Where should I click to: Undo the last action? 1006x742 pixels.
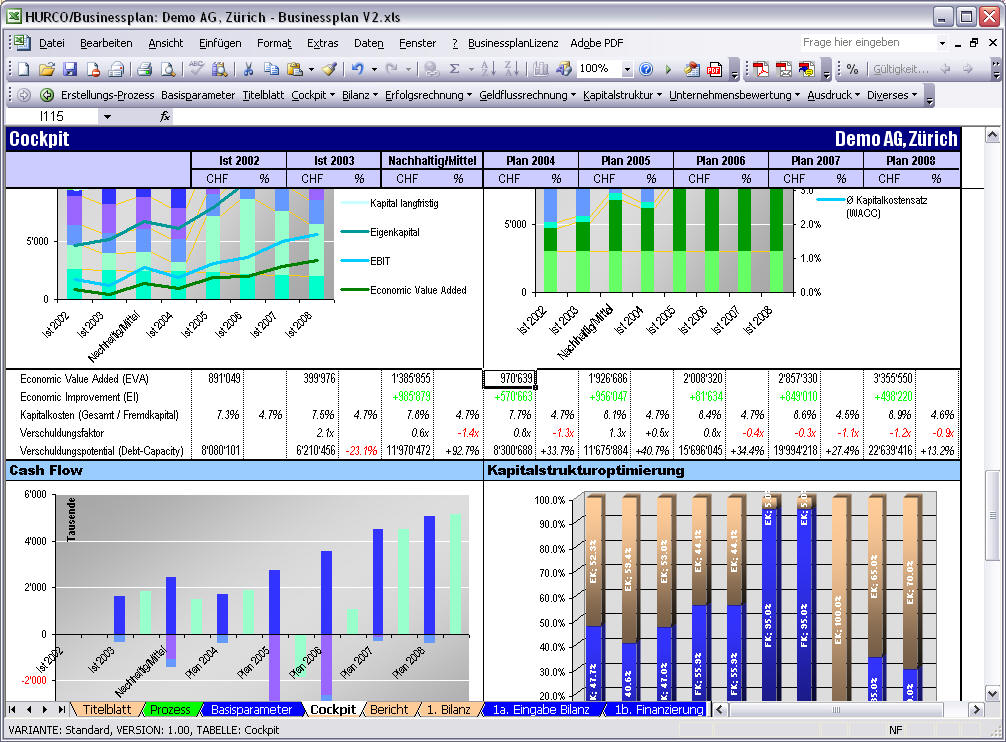(x=358, y=69)
